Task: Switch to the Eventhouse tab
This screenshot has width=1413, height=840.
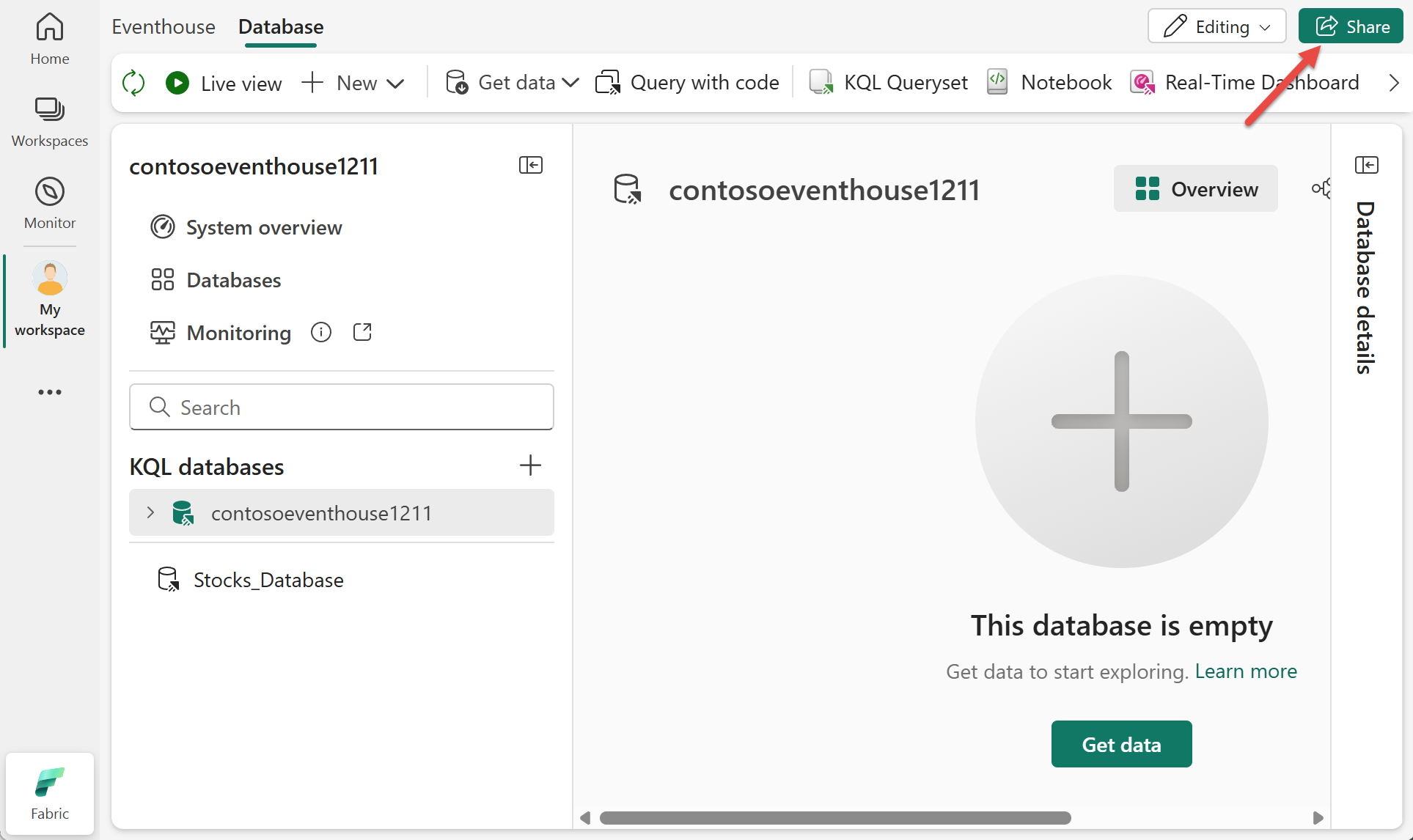Action: pos(164,27)
